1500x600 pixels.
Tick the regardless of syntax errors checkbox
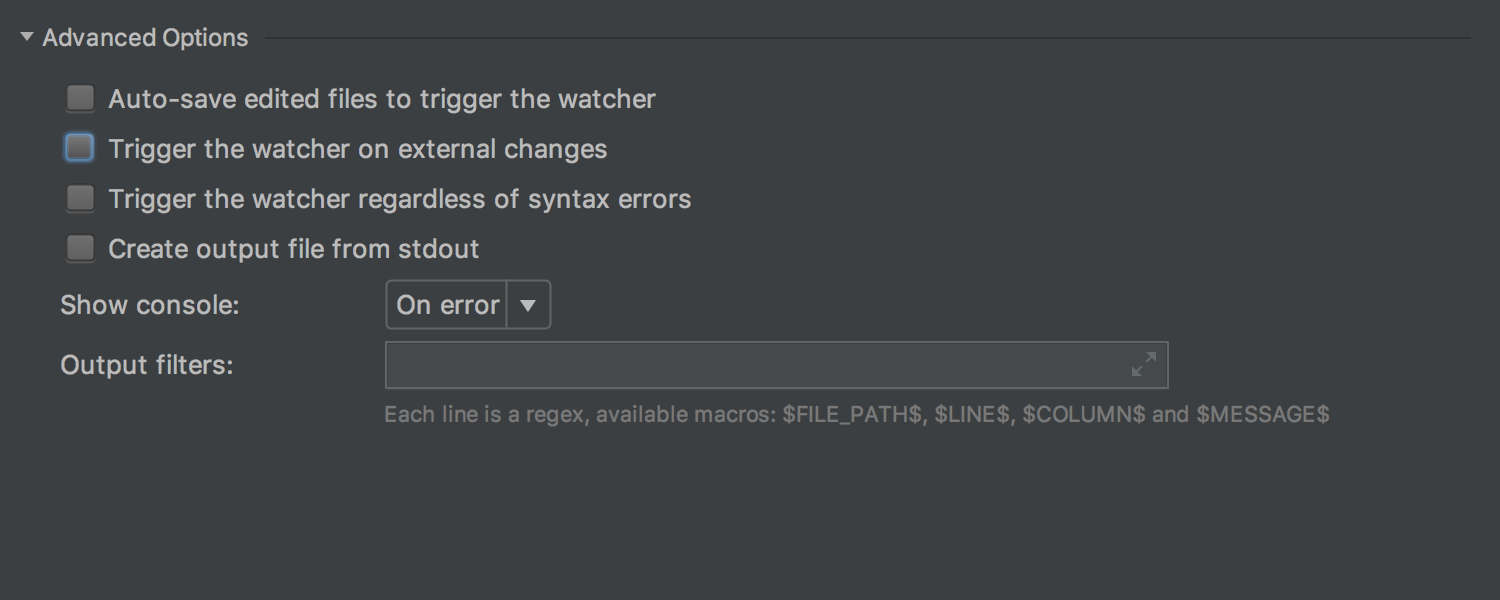click(80, 198)
